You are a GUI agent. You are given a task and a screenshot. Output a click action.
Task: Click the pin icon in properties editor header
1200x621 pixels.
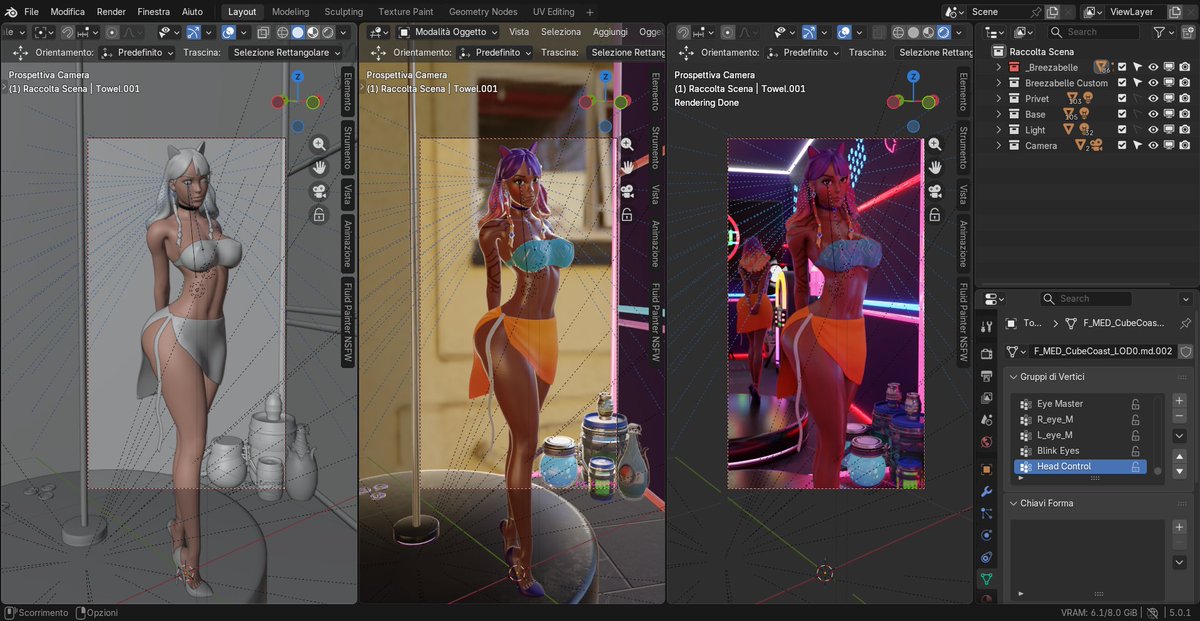[x=1186, y=324]
